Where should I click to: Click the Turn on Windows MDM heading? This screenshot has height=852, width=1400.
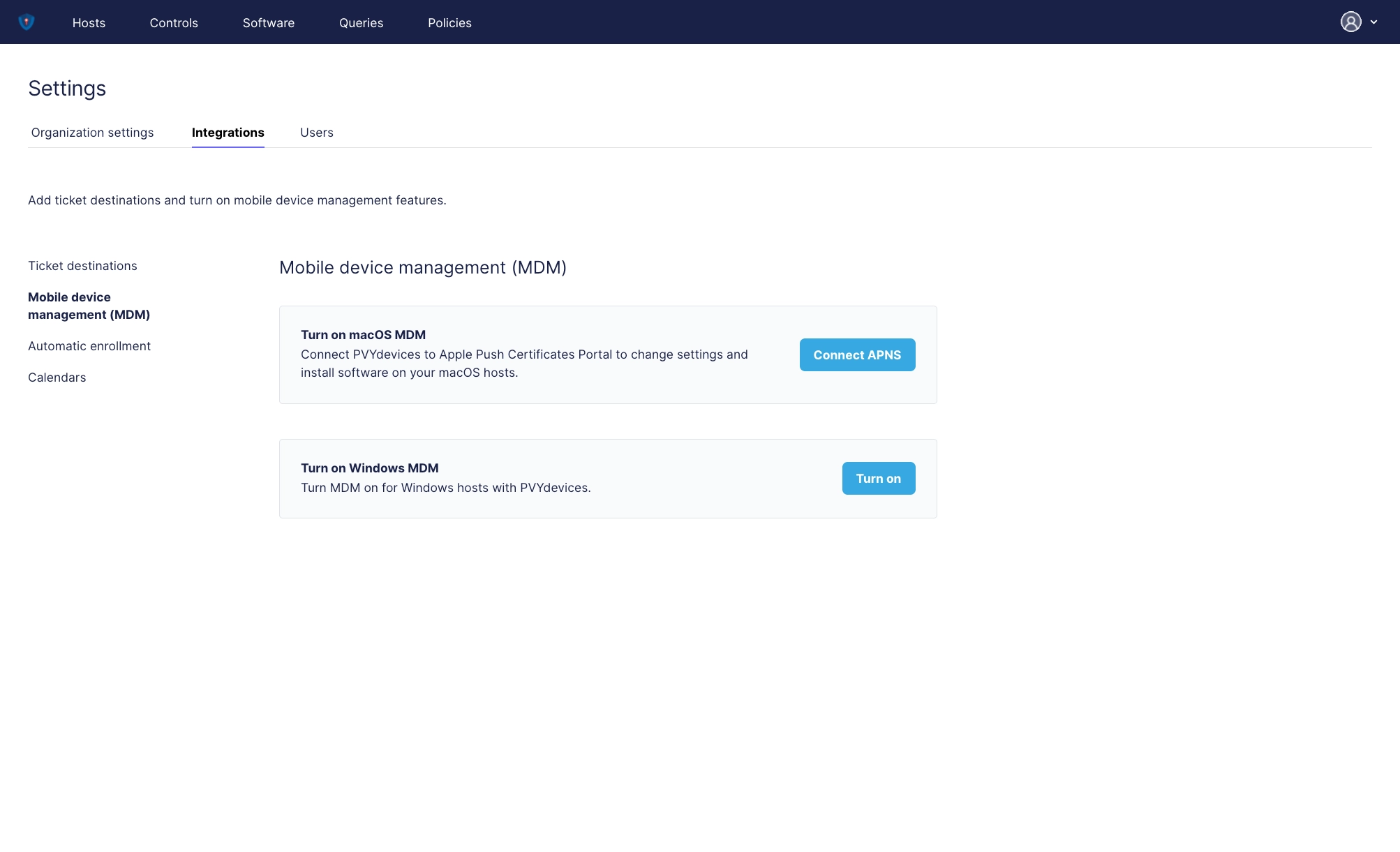click(370, 468)
